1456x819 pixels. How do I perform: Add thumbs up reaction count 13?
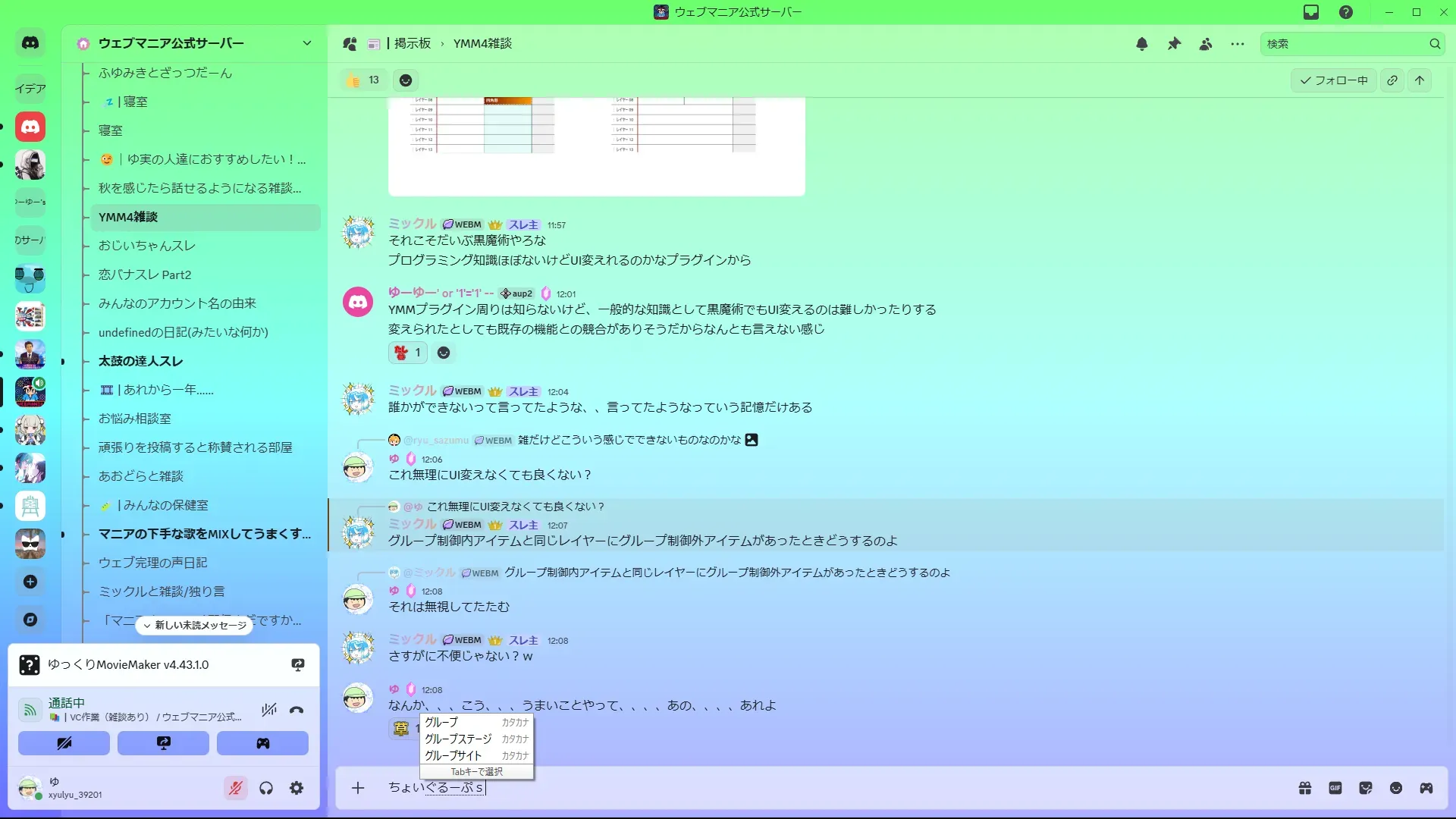click(x=363, y=80)
